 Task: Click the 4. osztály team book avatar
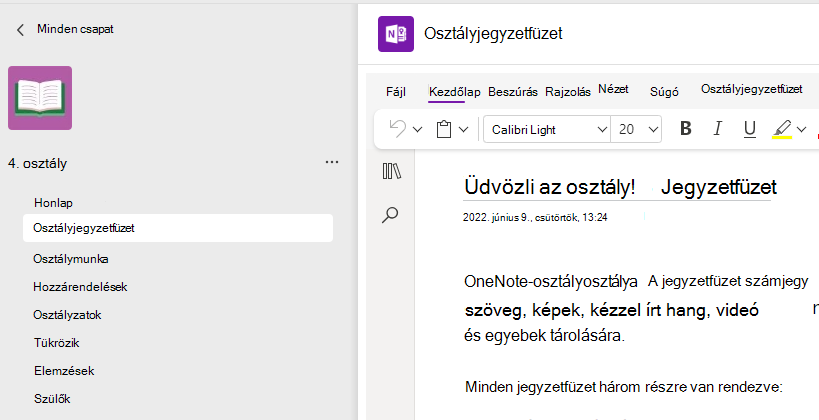pos(40,98)
